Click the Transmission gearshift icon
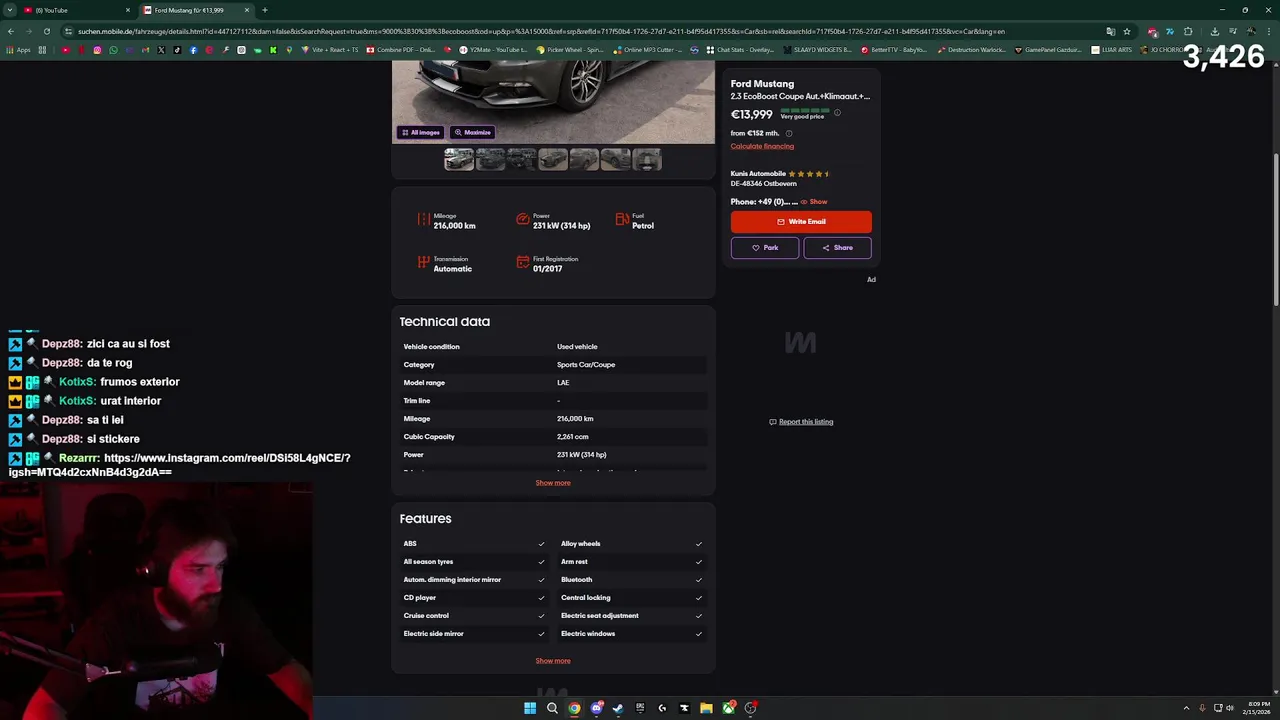This screenshot has height=720, width=1280. pos(423,263)
